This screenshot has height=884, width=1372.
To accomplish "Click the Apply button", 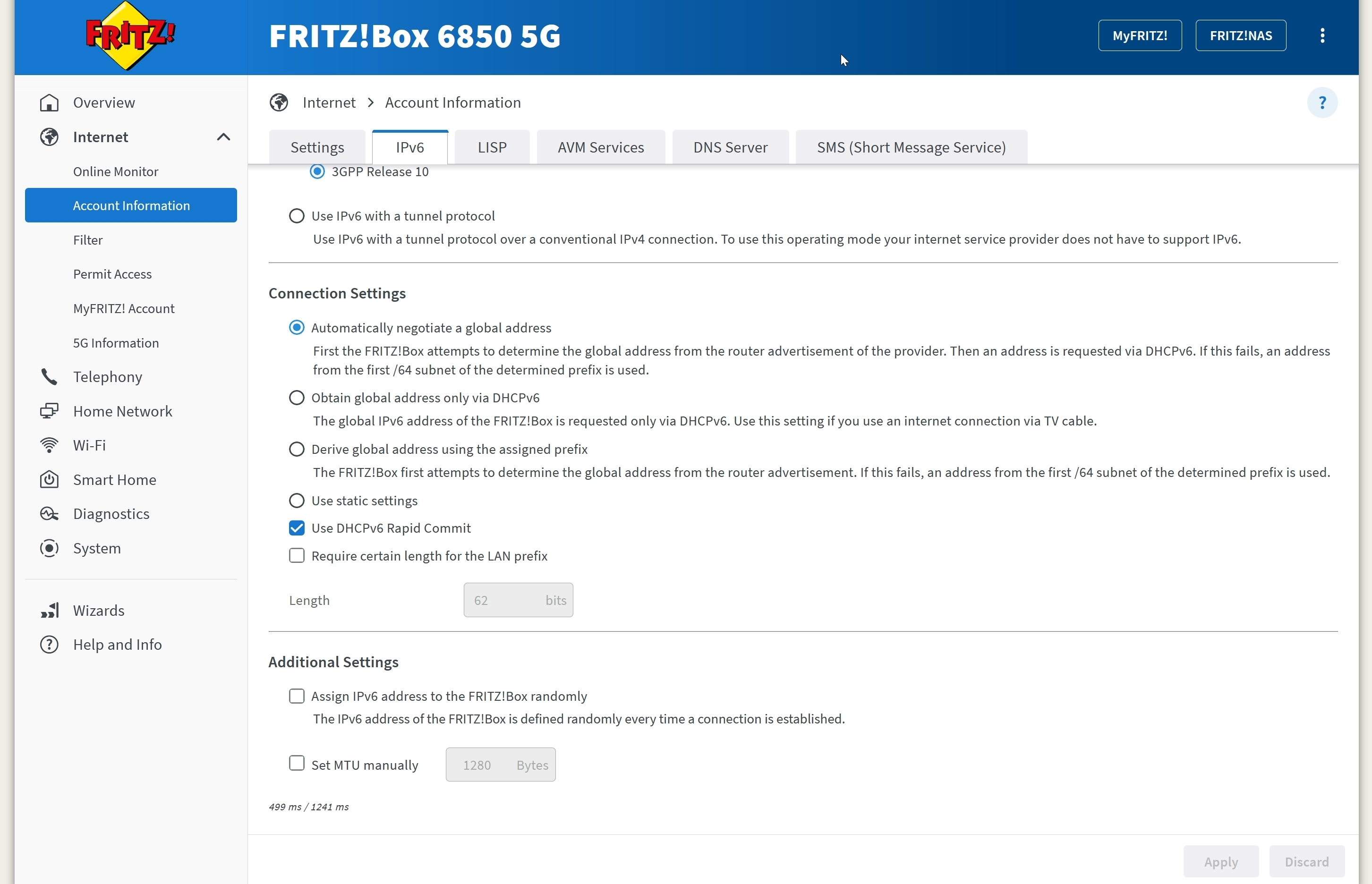I will [x=1221, y=862].
